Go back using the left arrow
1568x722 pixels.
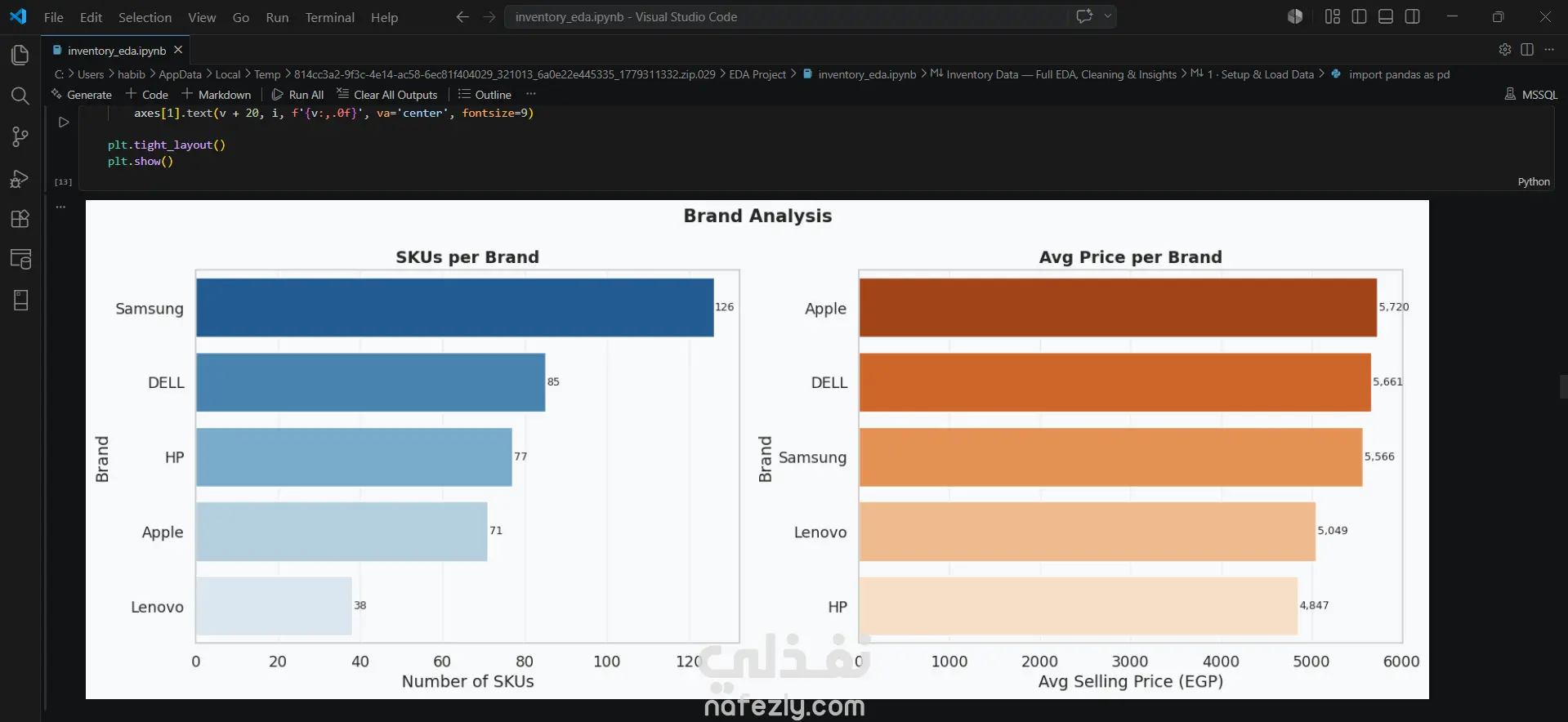tap(462, 17)
